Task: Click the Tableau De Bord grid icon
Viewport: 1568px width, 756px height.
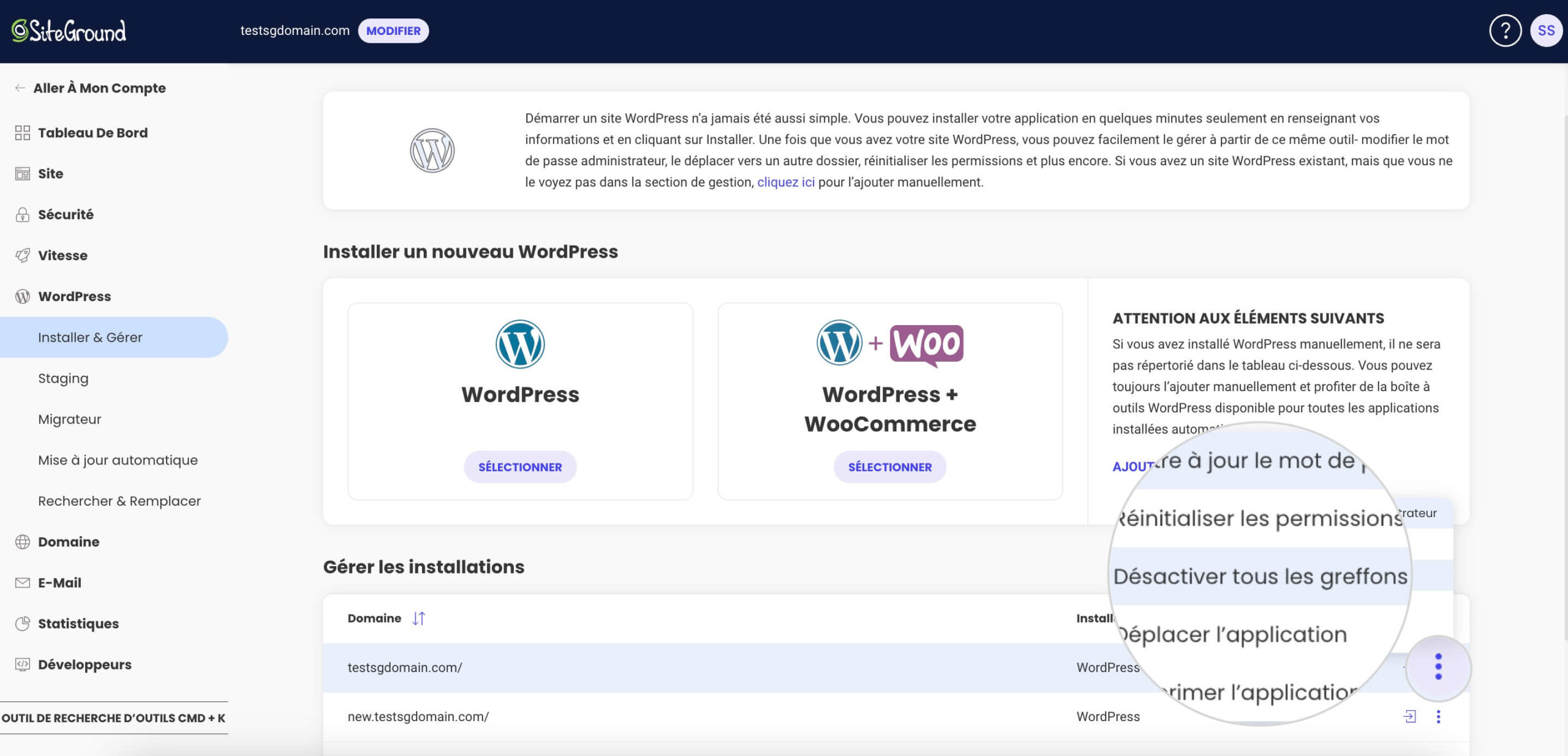Action: [x=23, y=133]
